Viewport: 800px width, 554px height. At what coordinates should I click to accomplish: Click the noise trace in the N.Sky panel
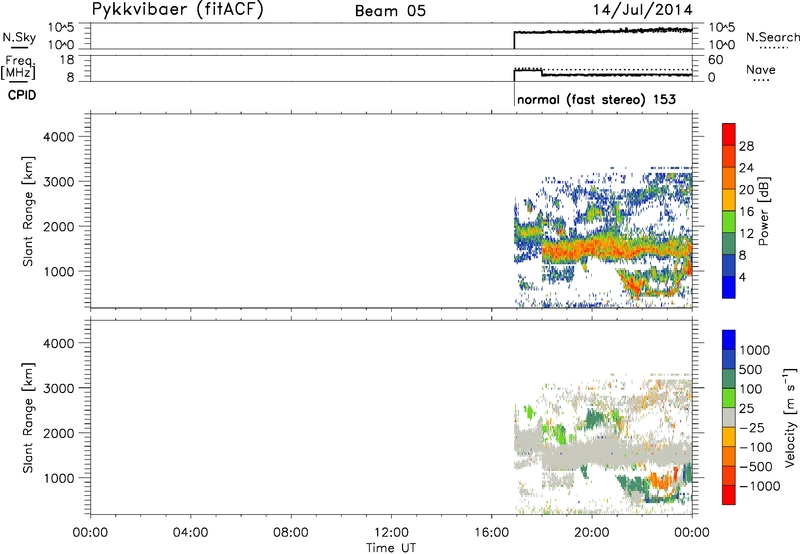pos(602,32)
